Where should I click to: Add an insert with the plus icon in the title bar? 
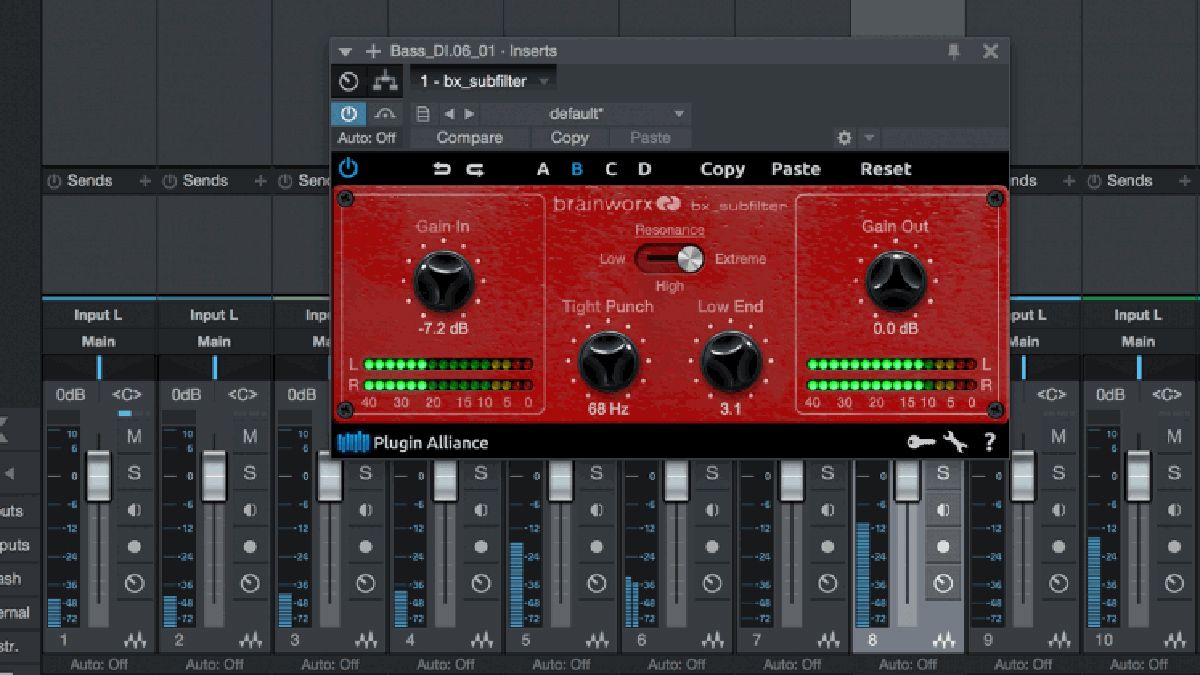373,51
